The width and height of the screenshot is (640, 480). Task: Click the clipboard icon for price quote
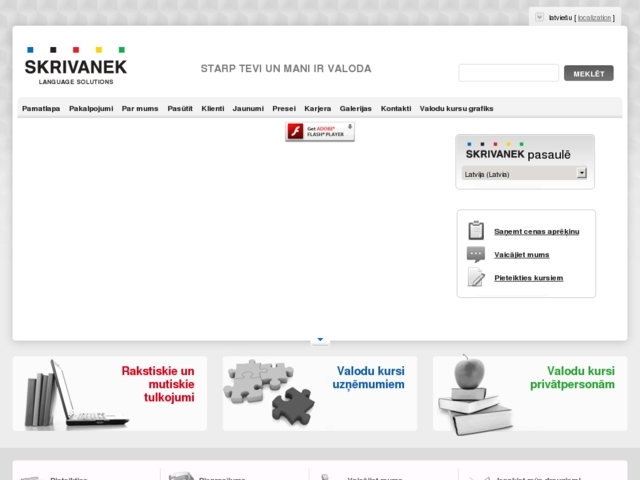476,231
